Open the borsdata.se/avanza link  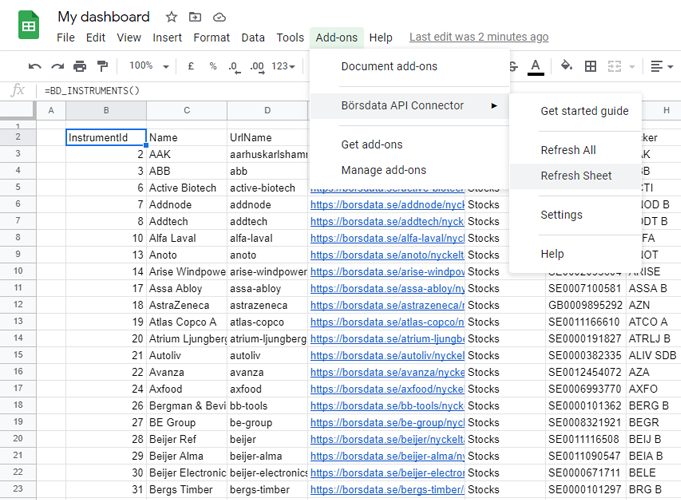click(387, 372)
